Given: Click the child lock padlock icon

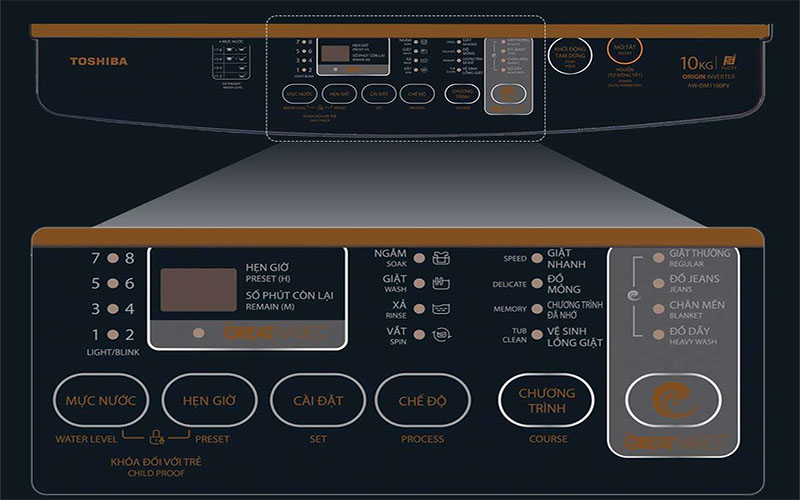Looking at the screenshot, I should [x=156, y=436].
